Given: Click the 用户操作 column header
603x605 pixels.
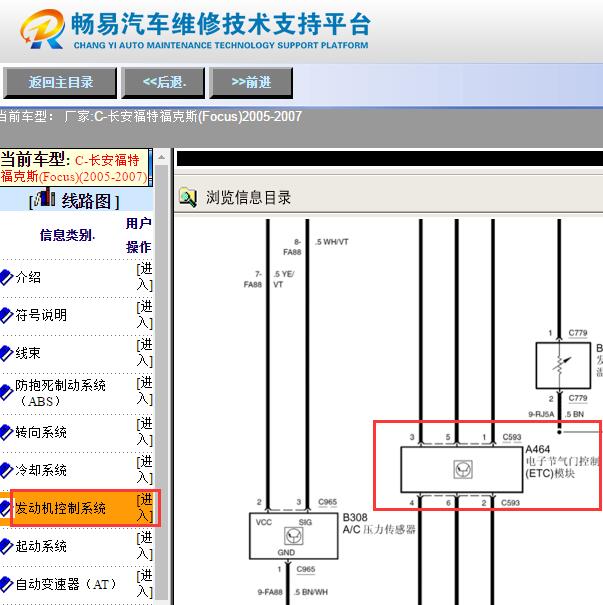Looking at the screenshot, I should [139, 235].
